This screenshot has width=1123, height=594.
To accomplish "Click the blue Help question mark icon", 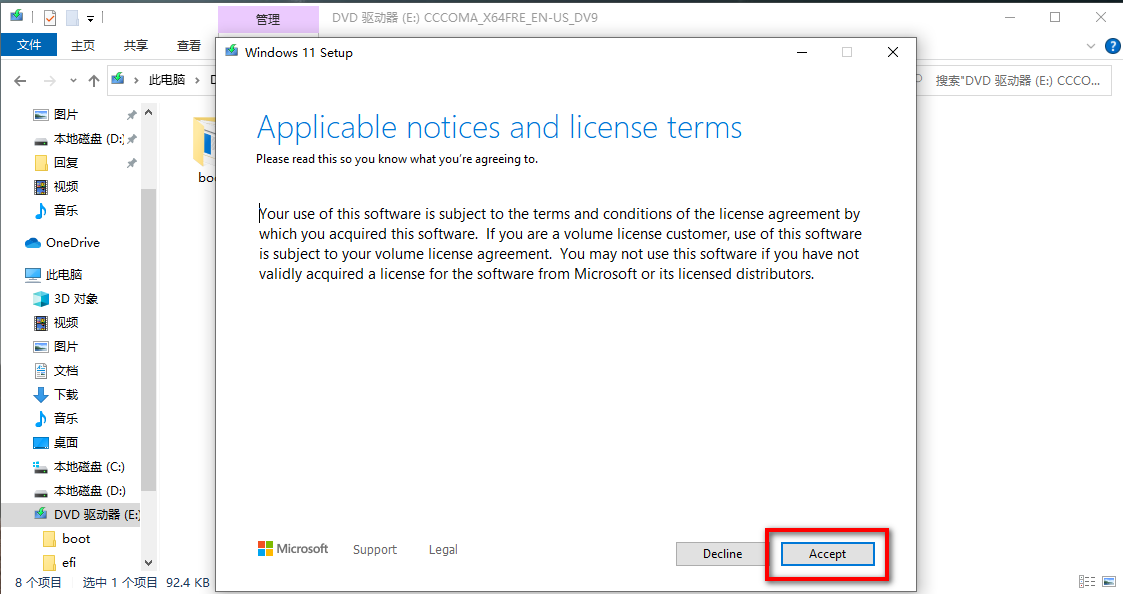I will coord(1112,45).
